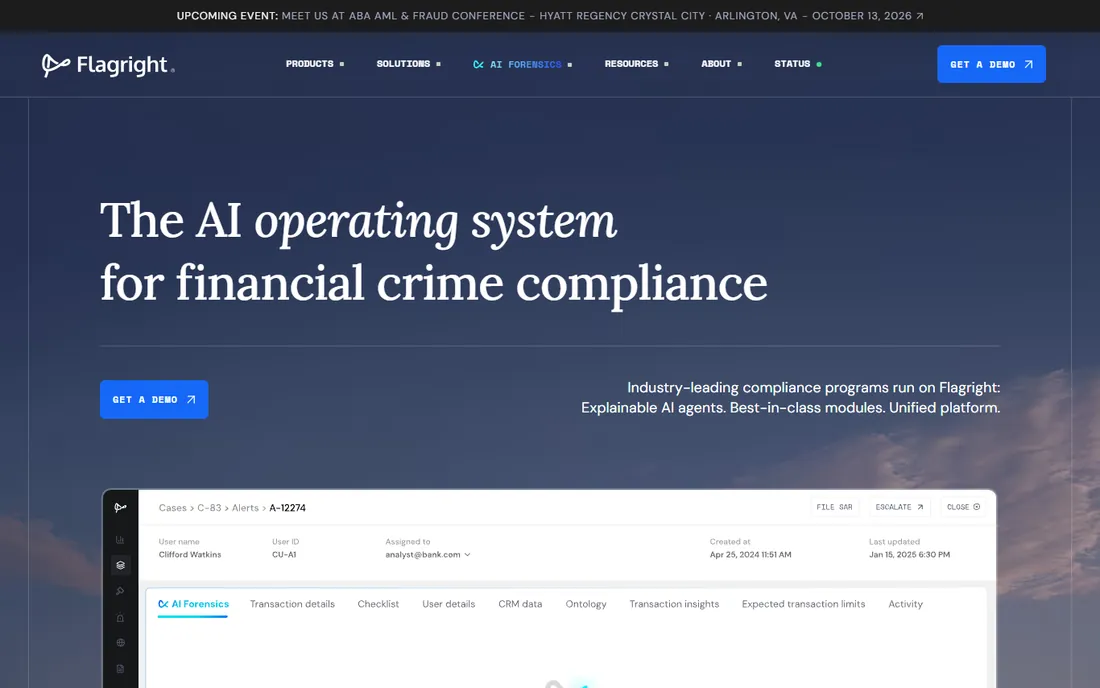
Task: Open the gavel rules sidebar icon
Action: point(121,591)
